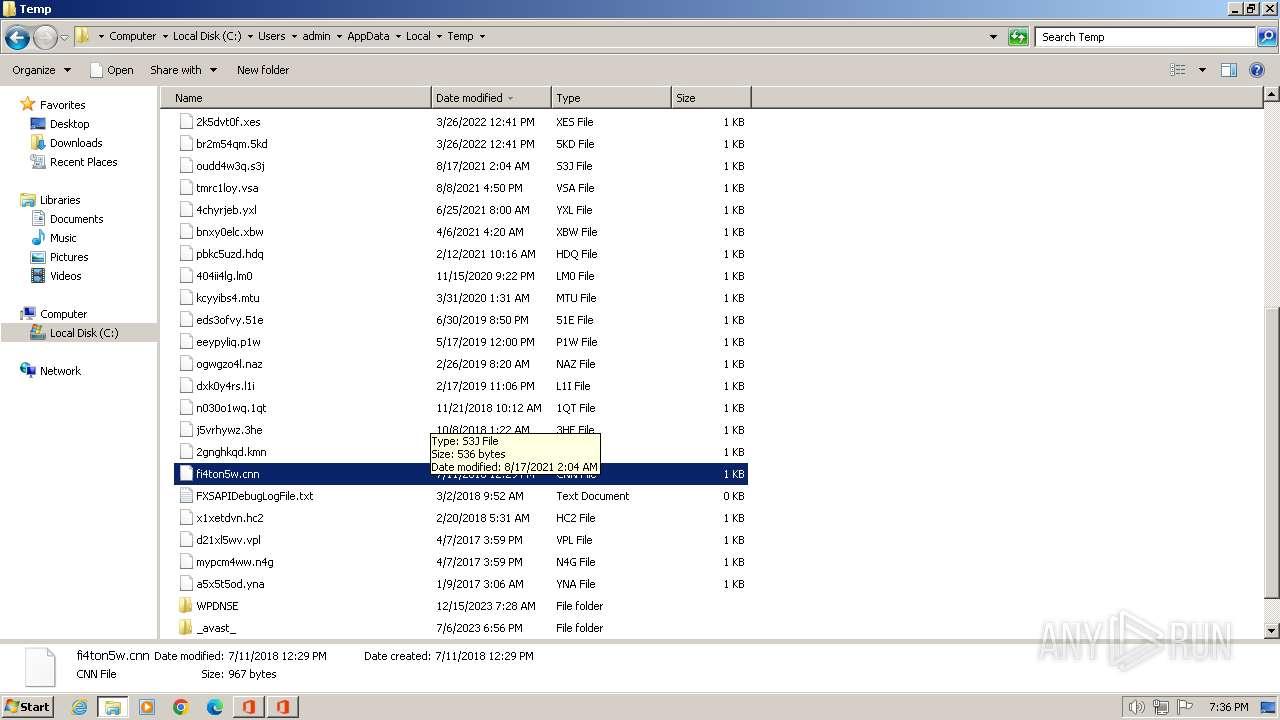This screenshot has width=1280, height=720.
Task: Open the Recent pages dropdown arrow
Action: [x=64, y=38]
